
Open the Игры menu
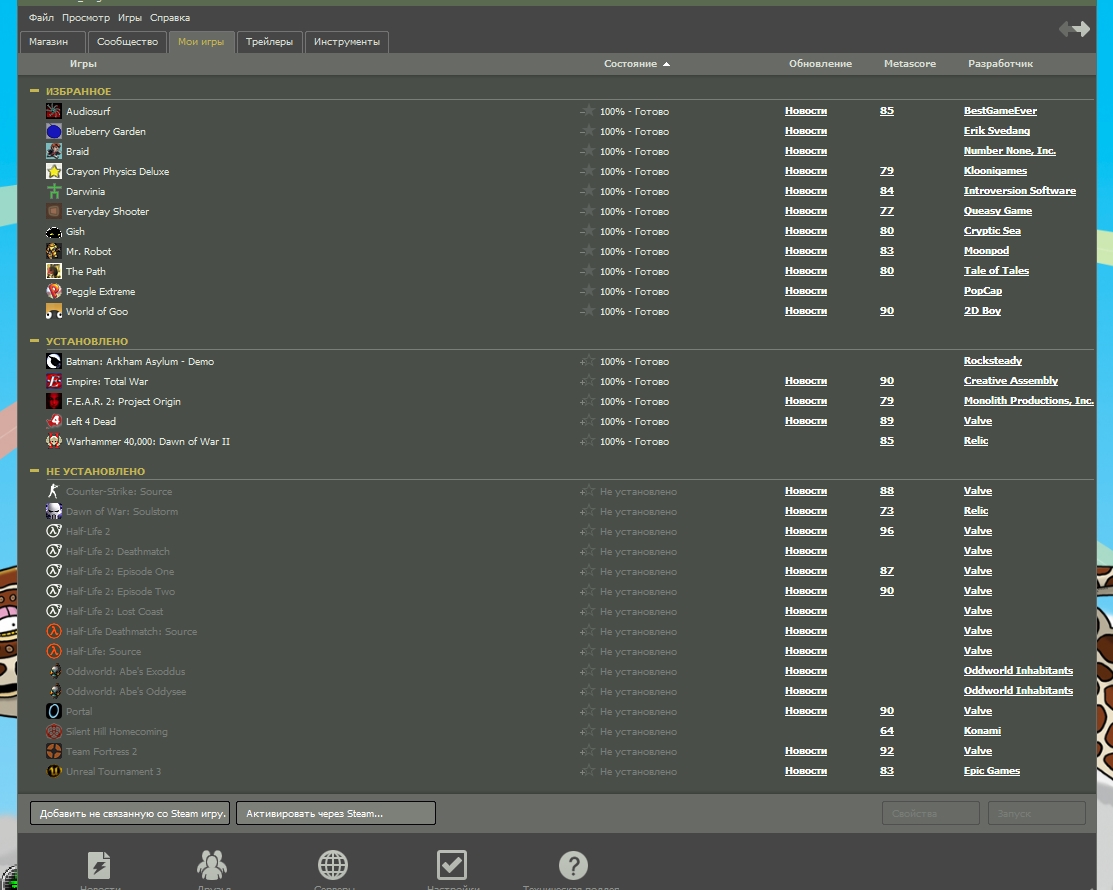130,17
